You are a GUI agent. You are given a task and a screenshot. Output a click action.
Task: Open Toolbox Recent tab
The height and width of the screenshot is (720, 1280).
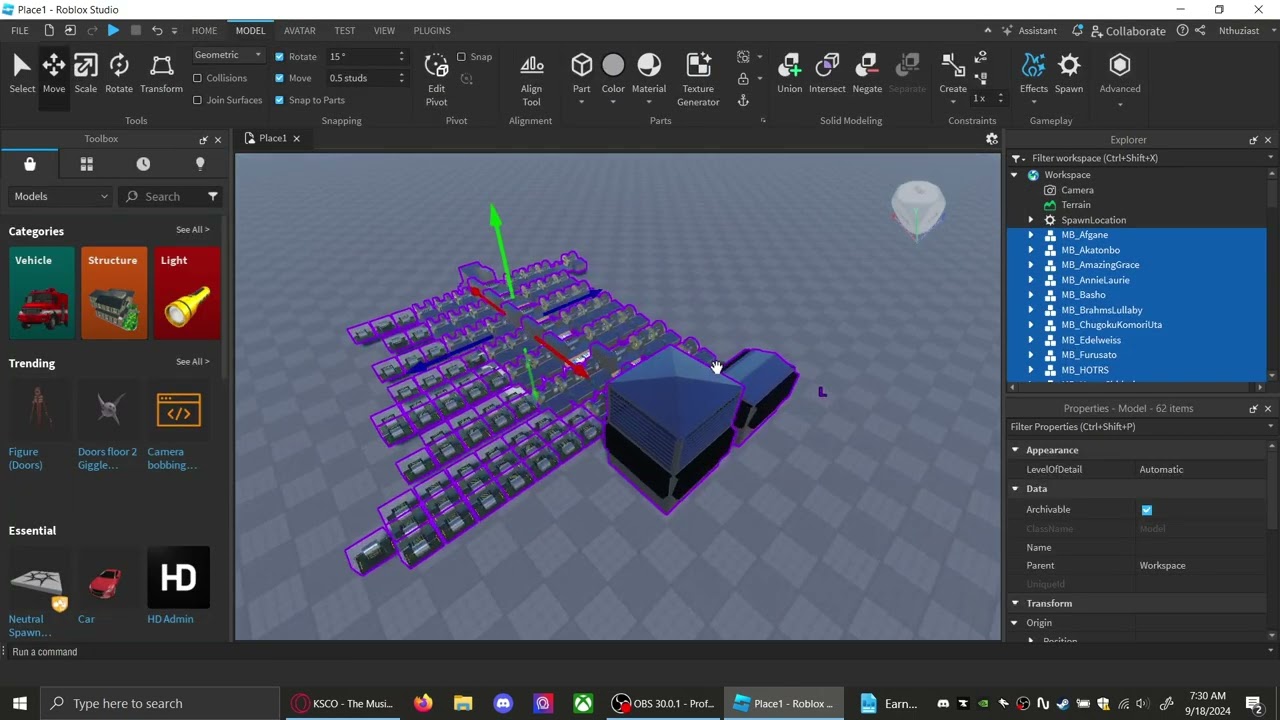(x=143, y=164)
